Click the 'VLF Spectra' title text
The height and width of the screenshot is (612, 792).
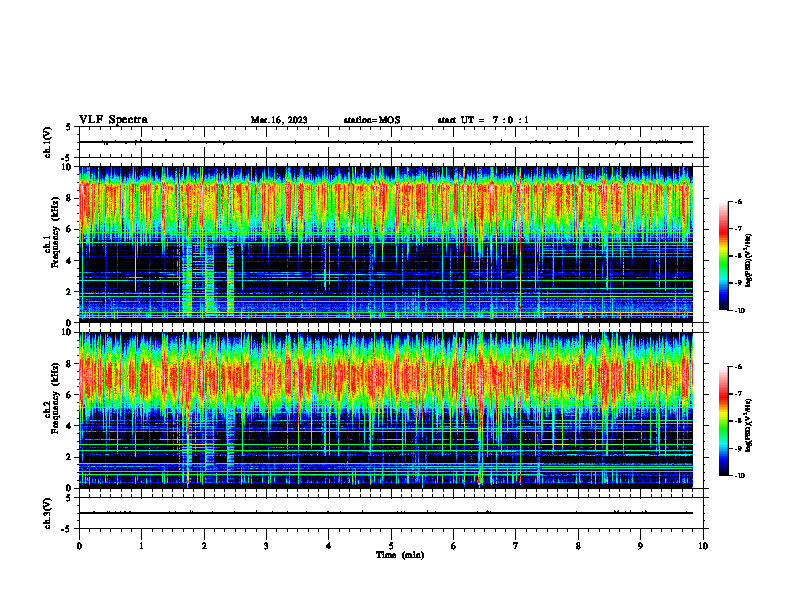point(113,120)
